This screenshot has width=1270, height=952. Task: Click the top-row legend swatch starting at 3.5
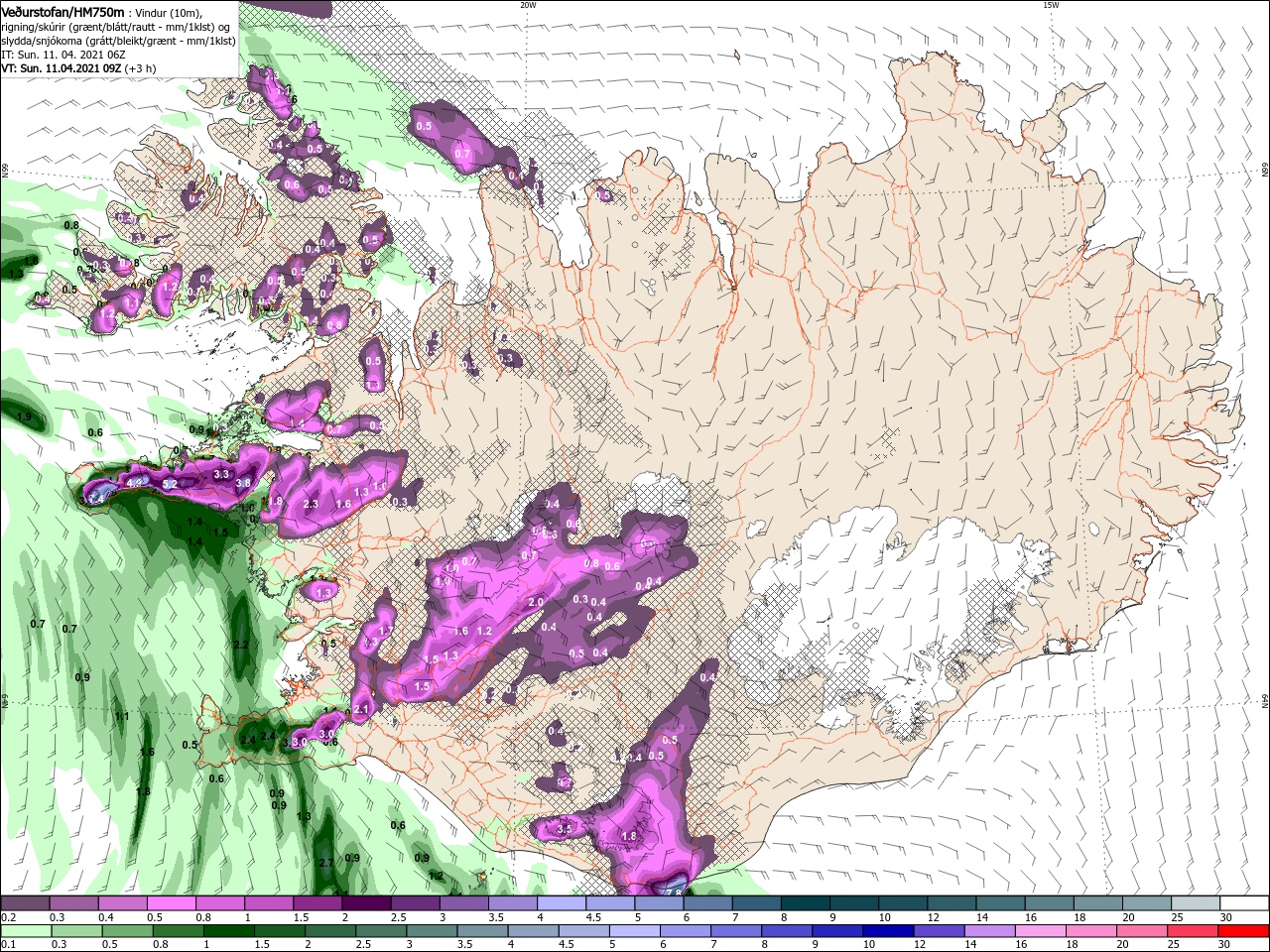tap(513, 903)
